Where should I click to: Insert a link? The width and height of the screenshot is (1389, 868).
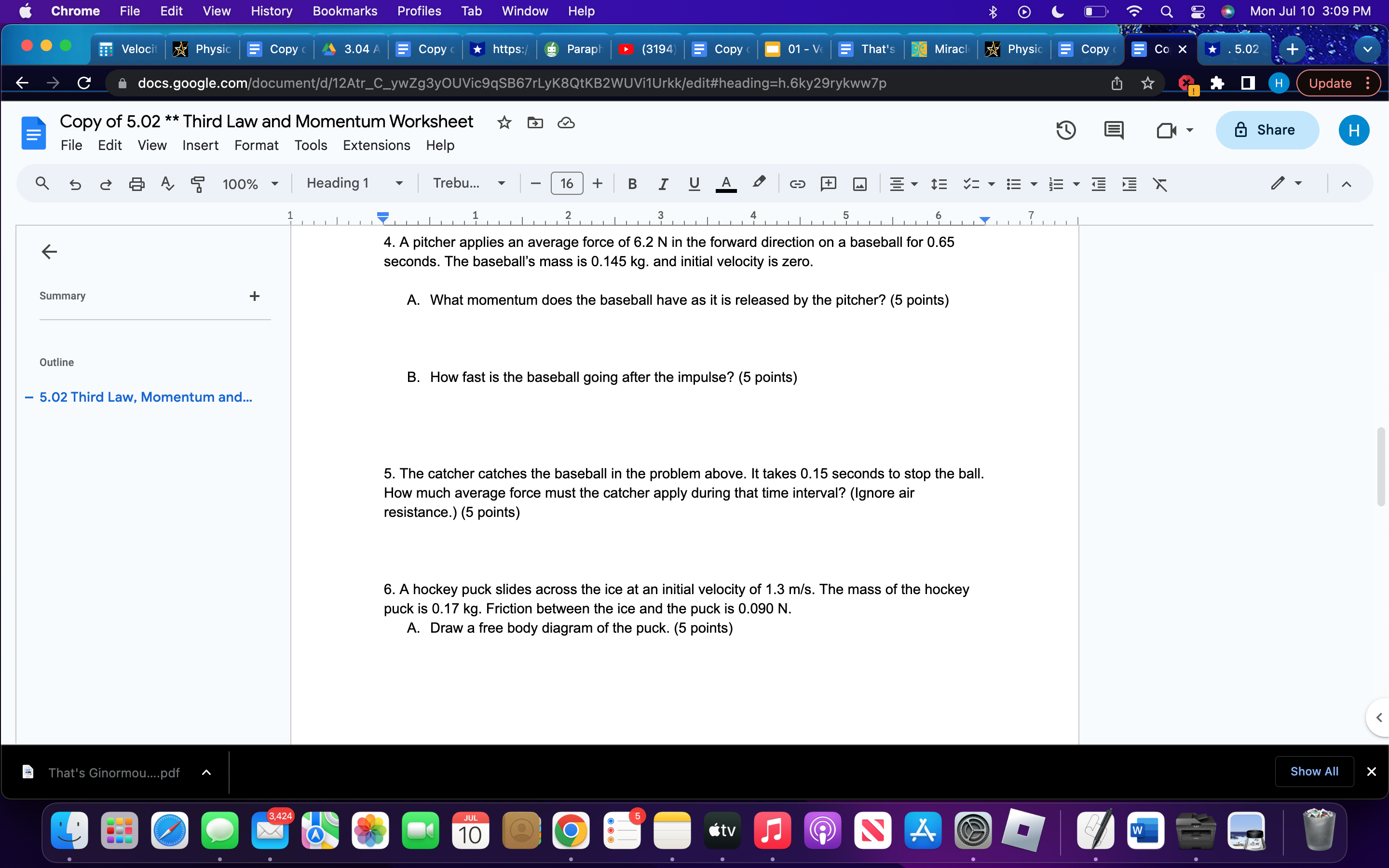[797, 184]
